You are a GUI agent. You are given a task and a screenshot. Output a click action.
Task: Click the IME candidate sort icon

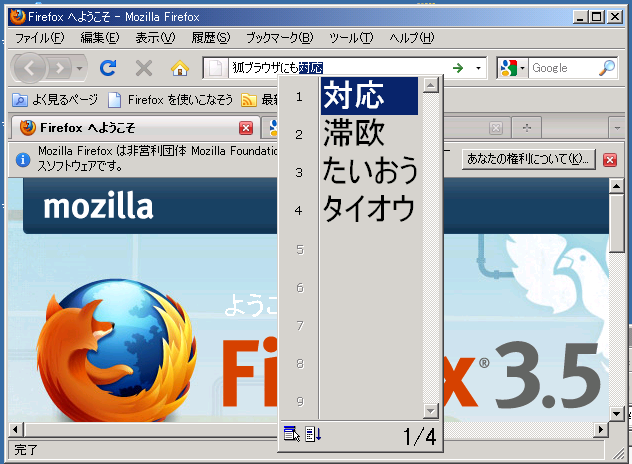tap(313, 434)
